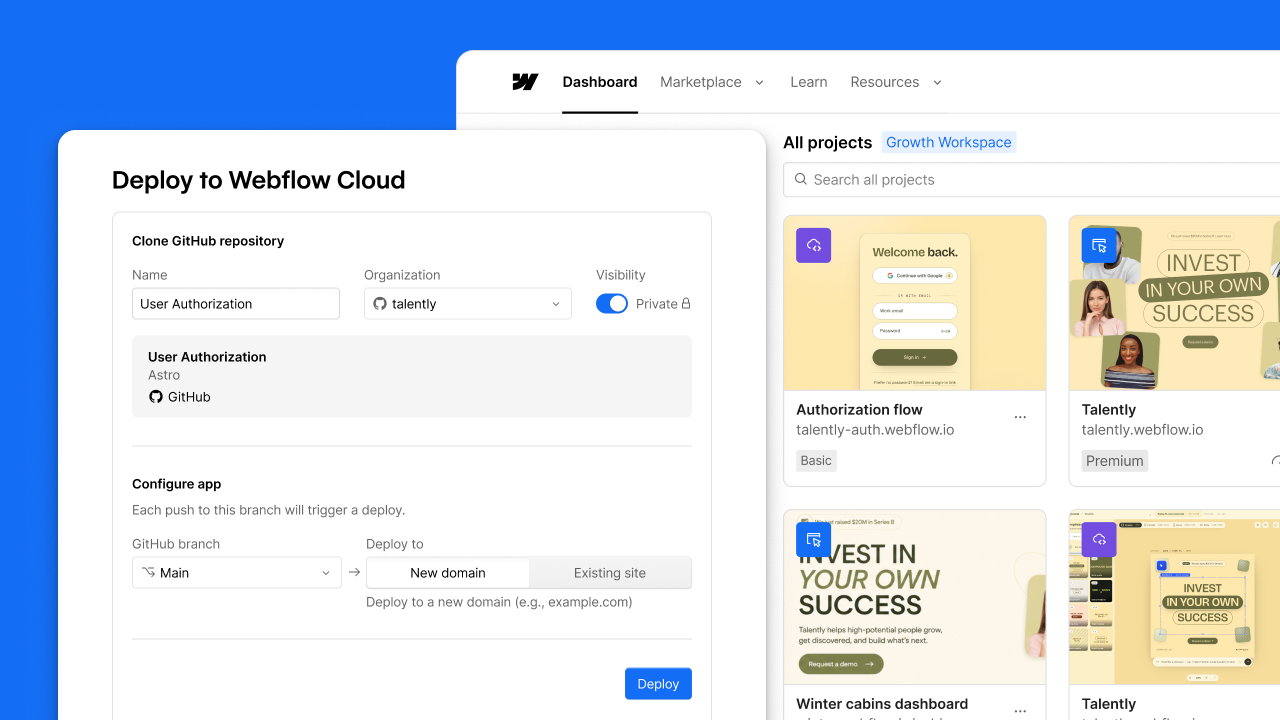Click the Authorization flow project title

859,409
